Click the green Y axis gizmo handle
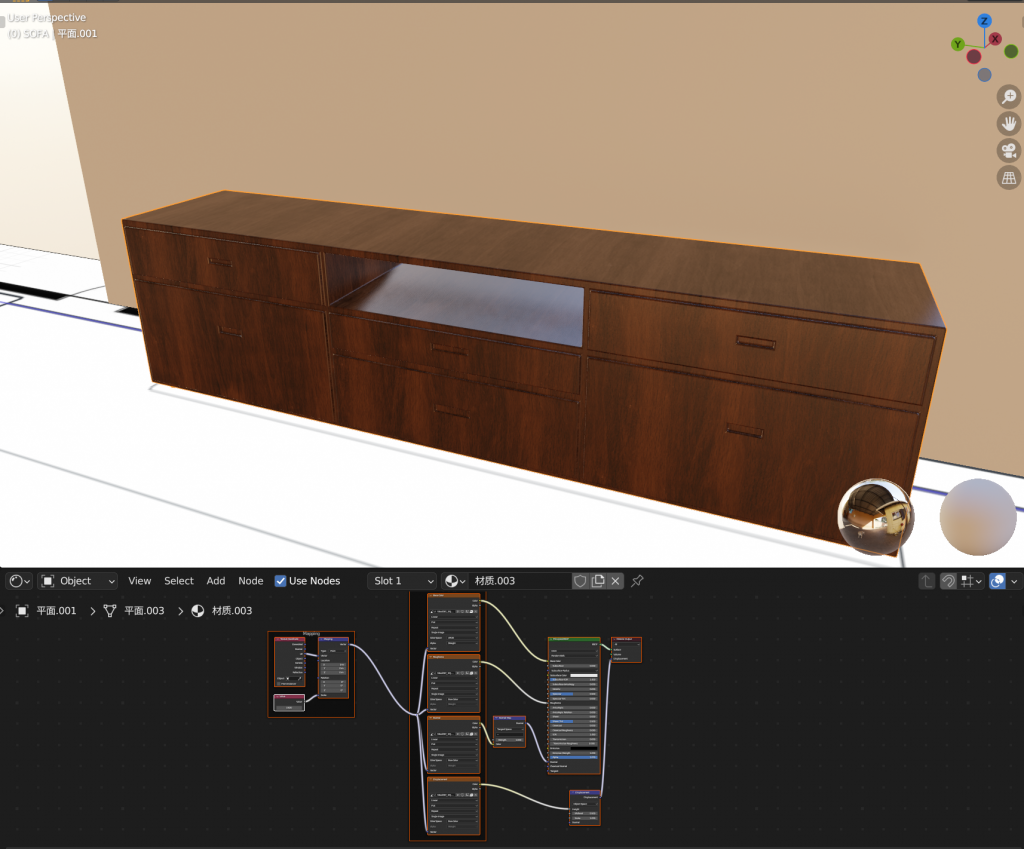 coord(957,44)
